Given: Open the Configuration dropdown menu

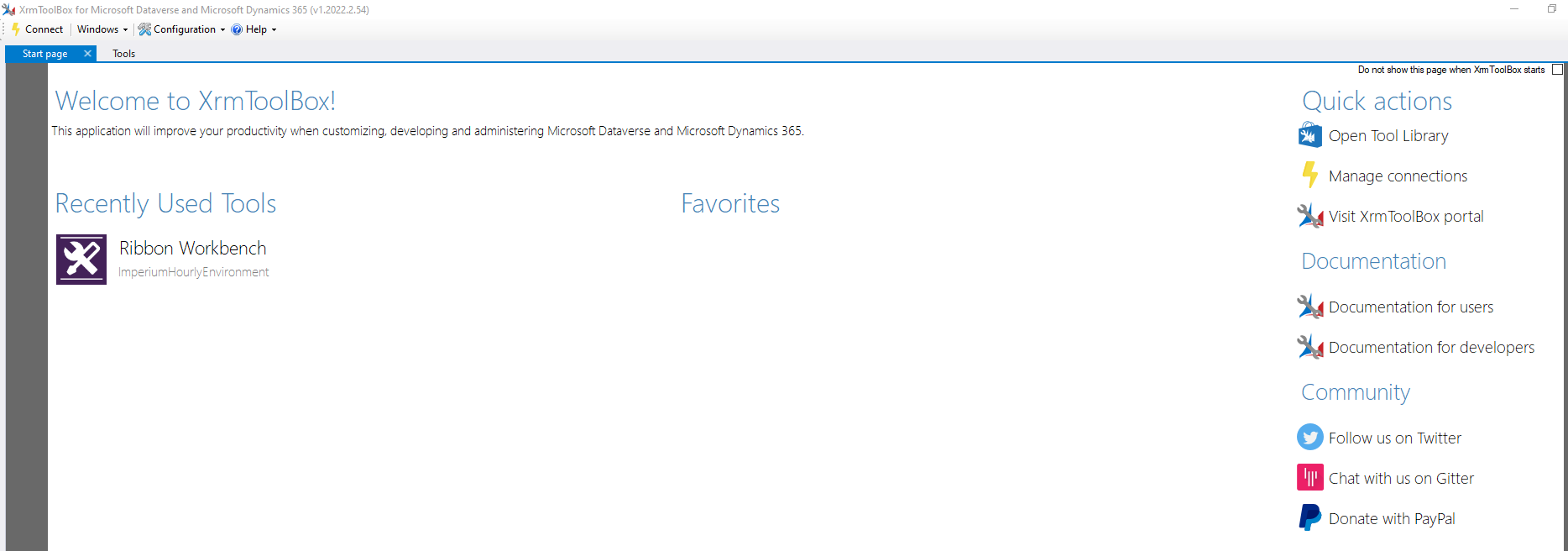Looking at the screenshot, I should click(183, 29).
